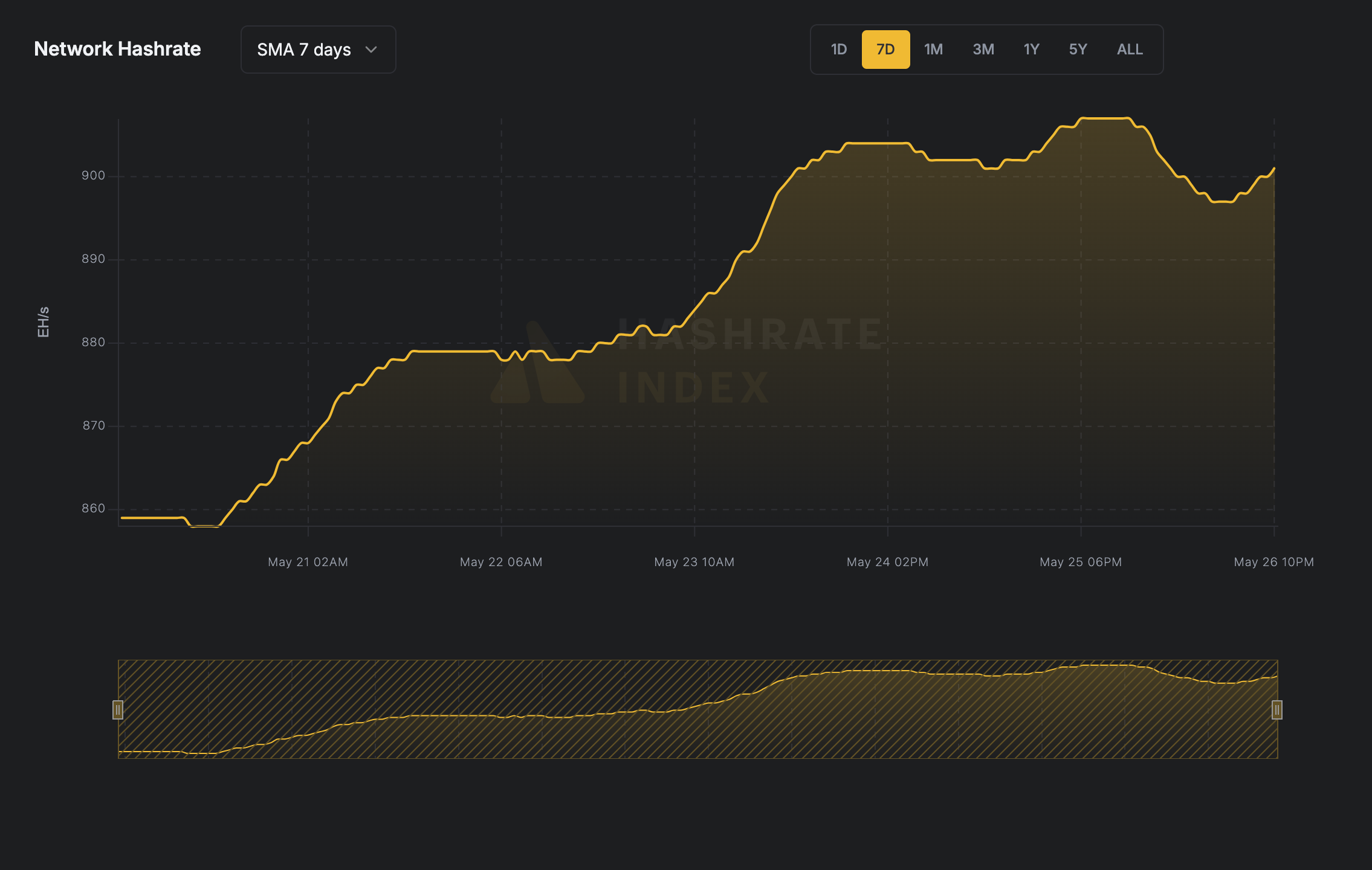Select the 3M time range
This screenshot has height=870, width=1372.
(x=982, y=50)
